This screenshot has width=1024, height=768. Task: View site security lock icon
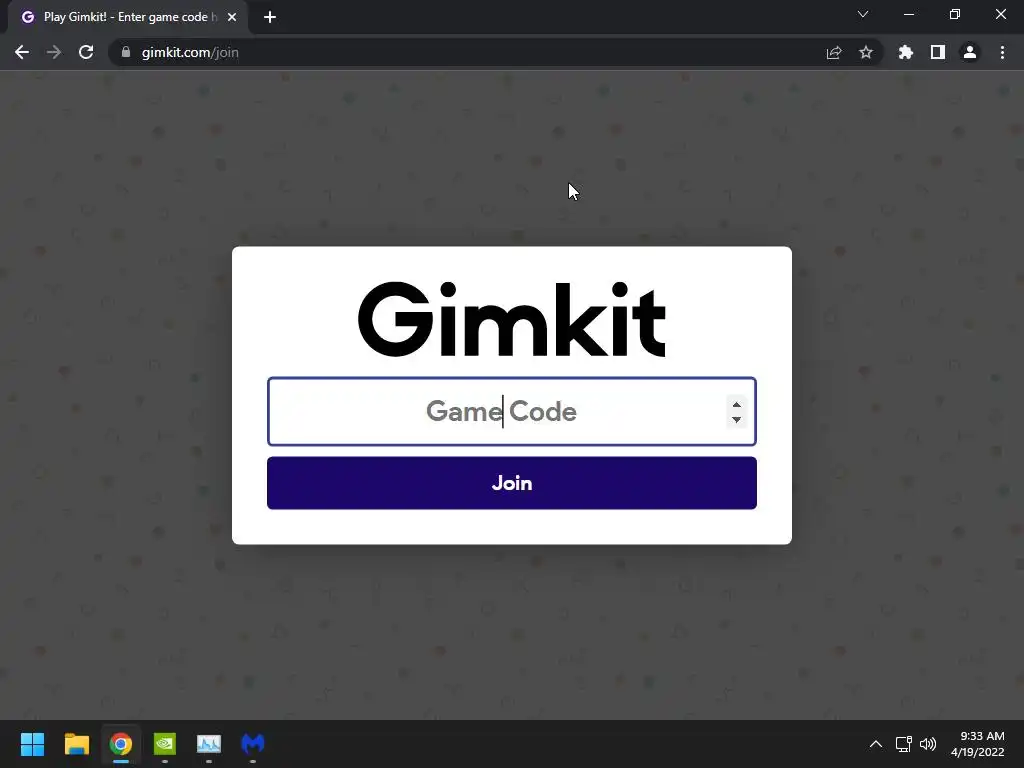click(126, 52)
